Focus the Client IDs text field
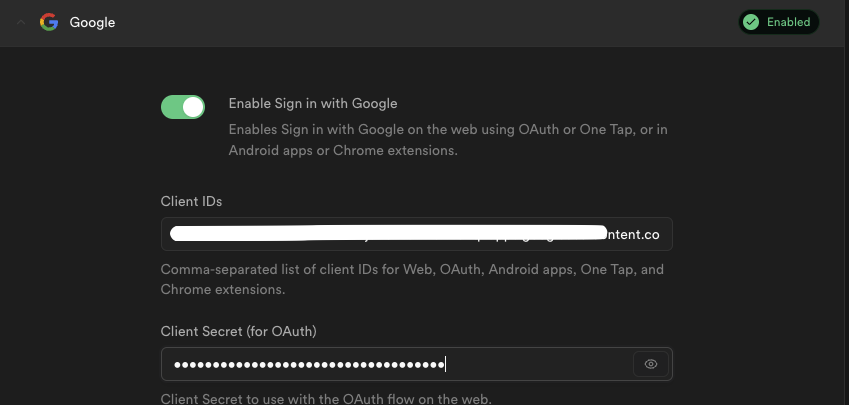Viewport: 849px width, 405px height. 416,234
